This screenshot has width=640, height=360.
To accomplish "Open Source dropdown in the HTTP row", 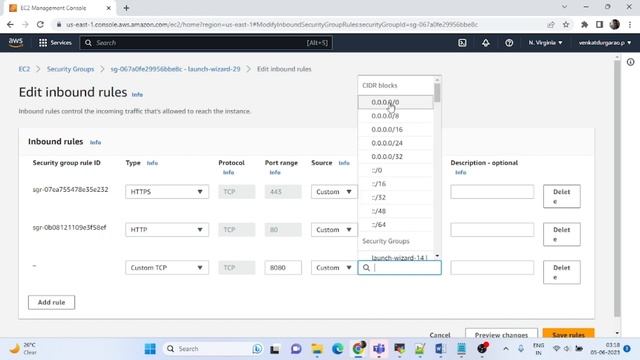I will point(334,230).
